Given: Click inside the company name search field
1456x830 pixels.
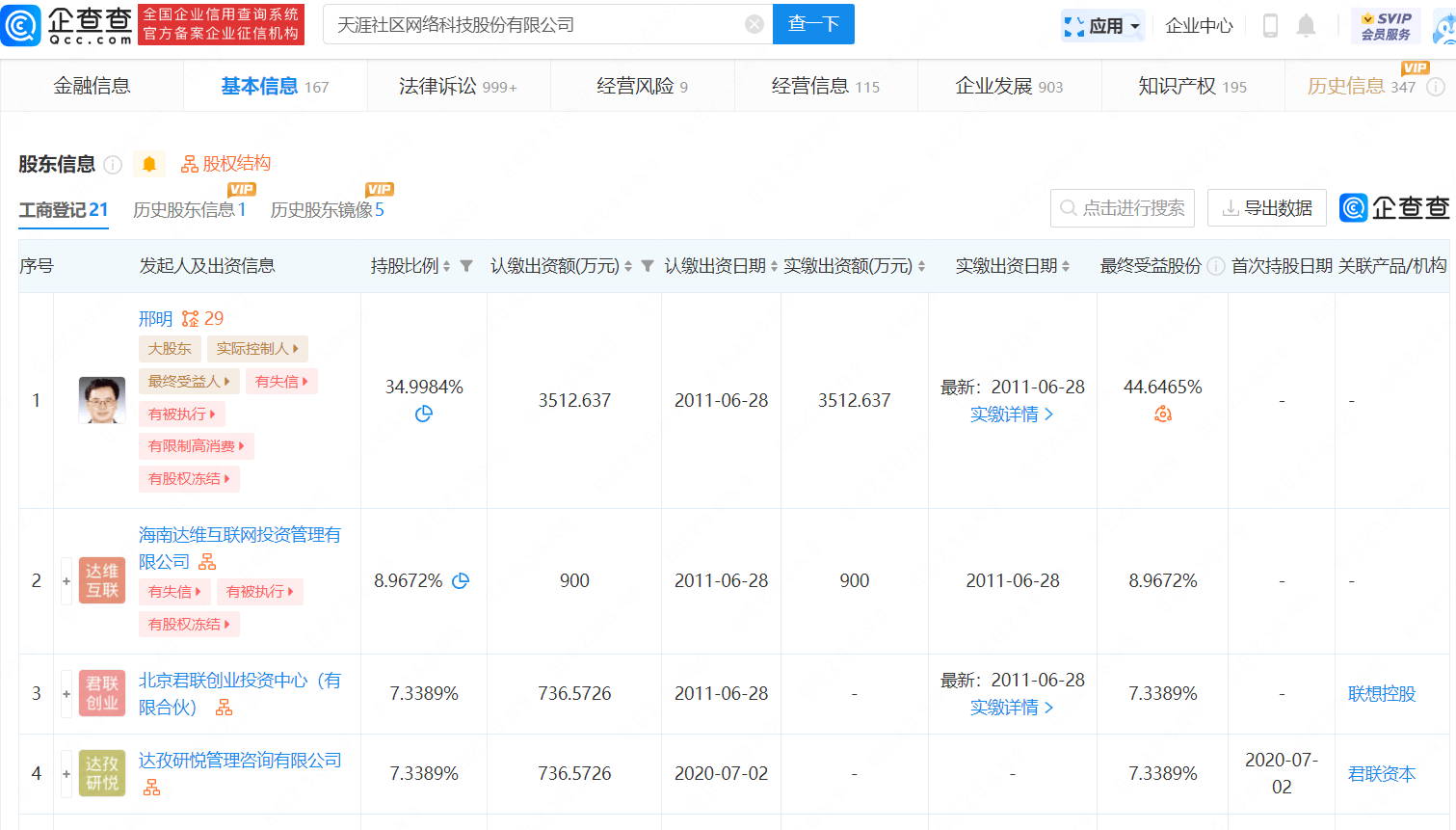Looking at the screenshot, I should click(540, 24).
